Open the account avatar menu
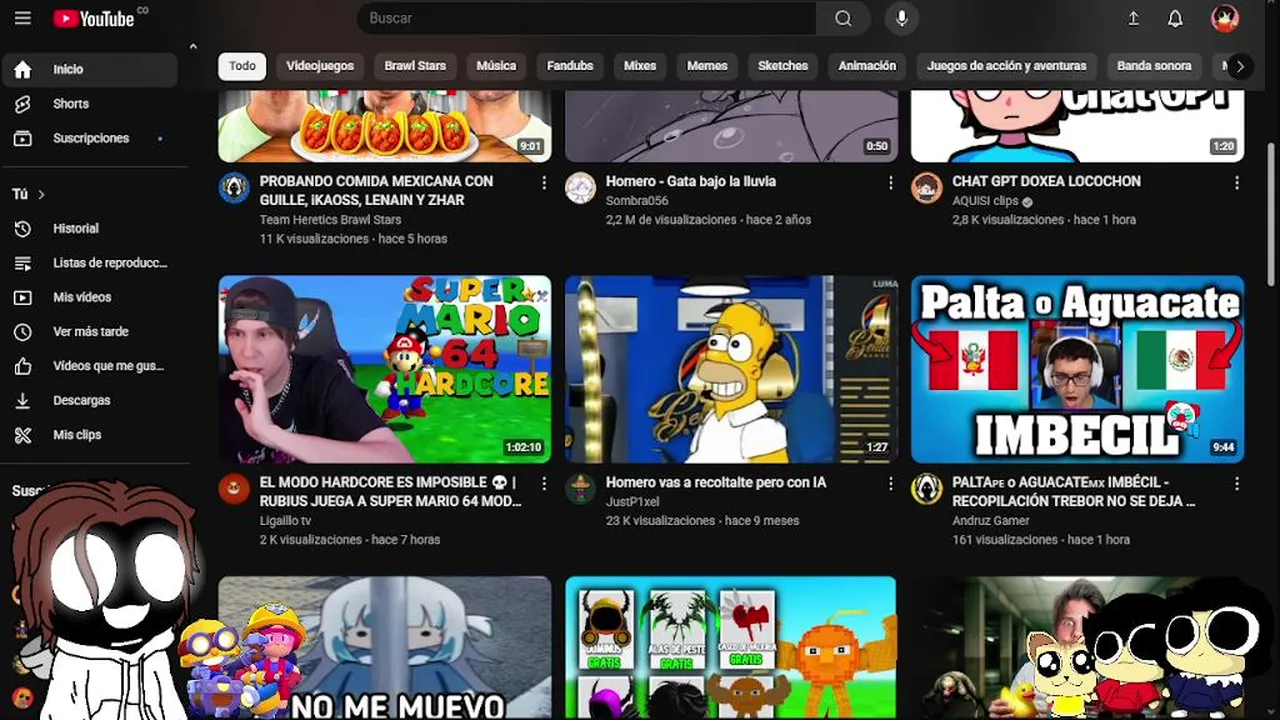Image resolution: width=1280 pixels, height=720 pixels. [1224, 18]
